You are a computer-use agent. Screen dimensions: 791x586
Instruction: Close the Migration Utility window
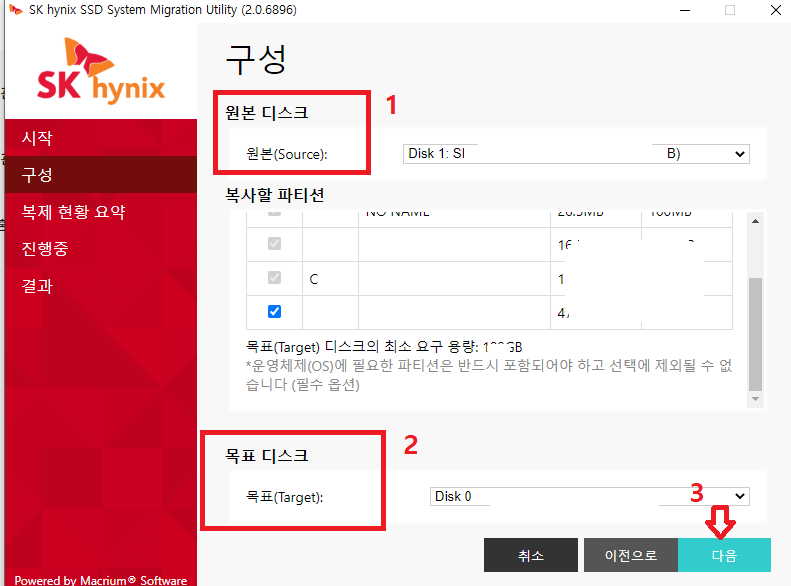coord(776,10)
